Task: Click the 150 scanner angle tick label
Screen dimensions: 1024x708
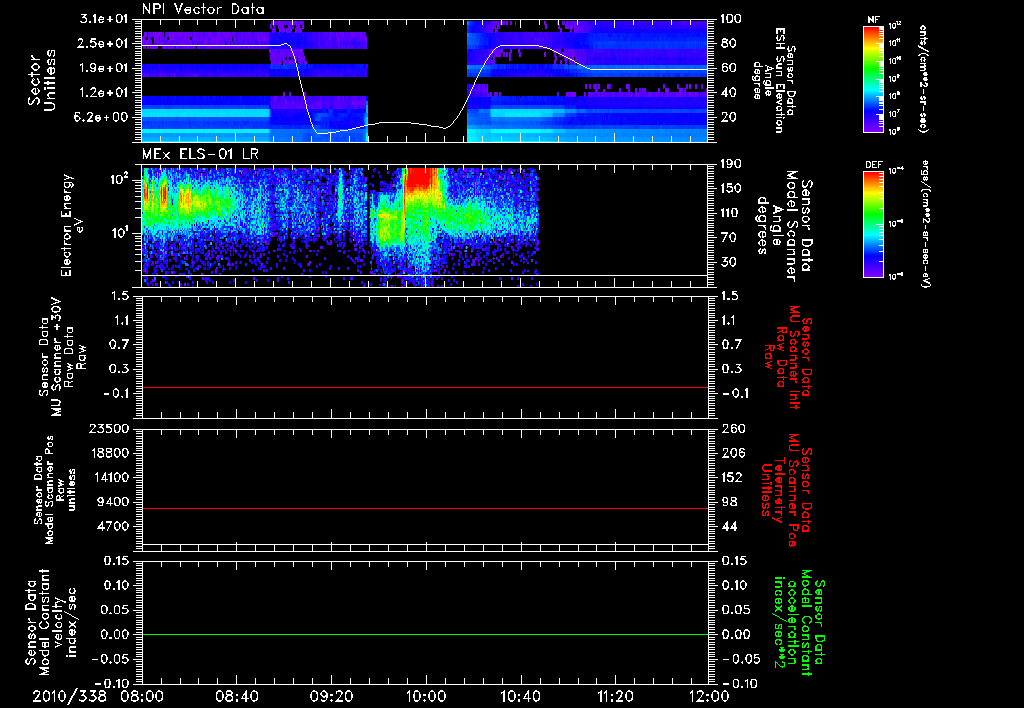Action: point(731,188)
